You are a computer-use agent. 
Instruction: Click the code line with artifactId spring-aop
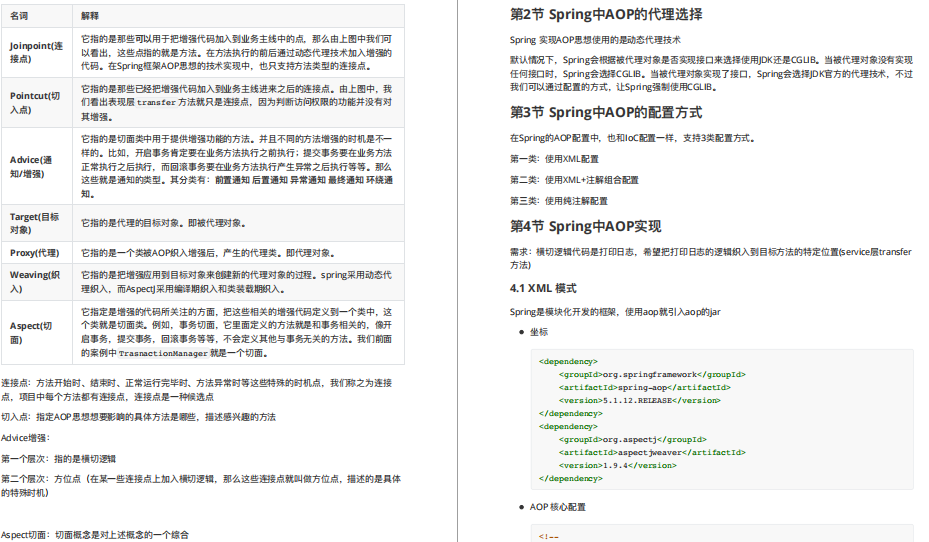pos(645,387)
